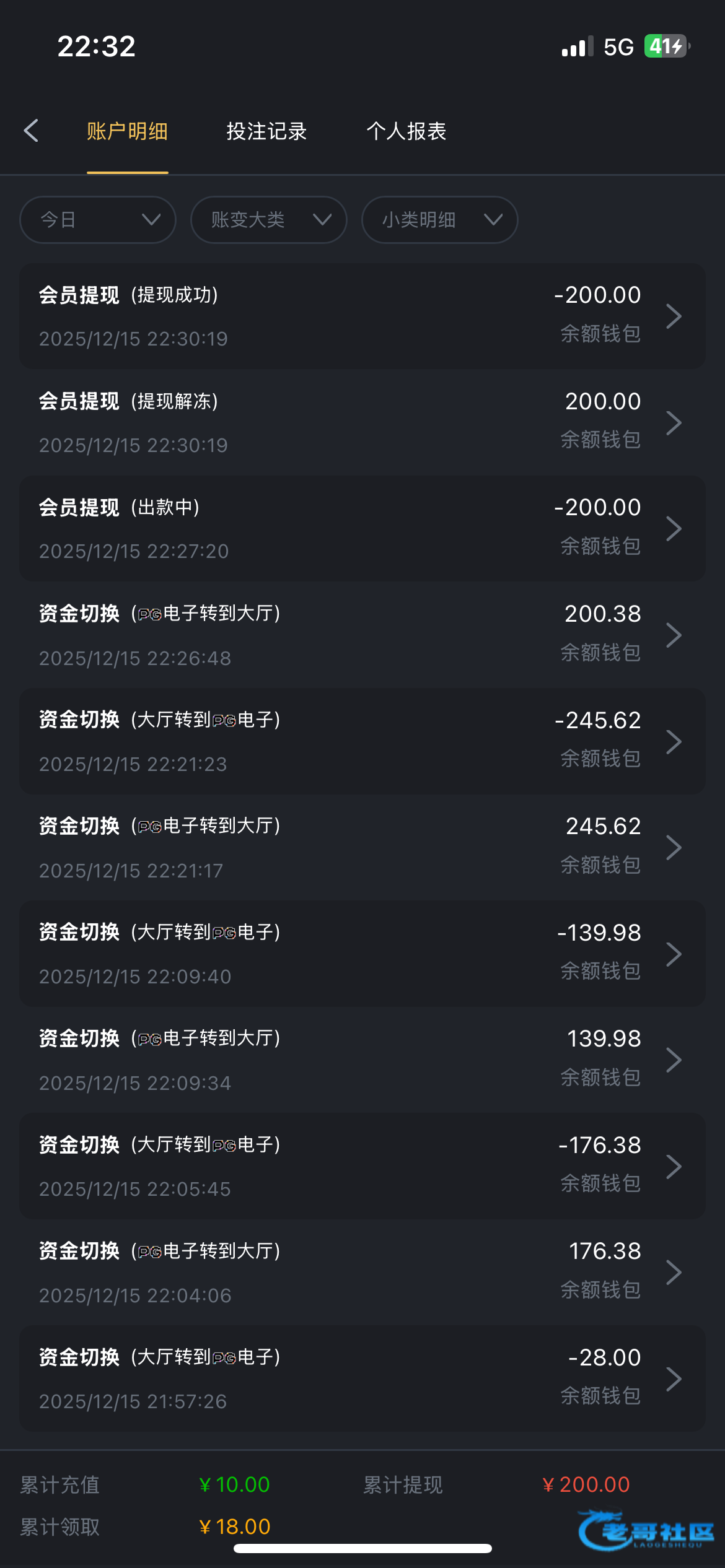Viewport: 725px width, 1568px height.
Task: Open arrow for 提现解冻 record
Action: tap(674, 423)
